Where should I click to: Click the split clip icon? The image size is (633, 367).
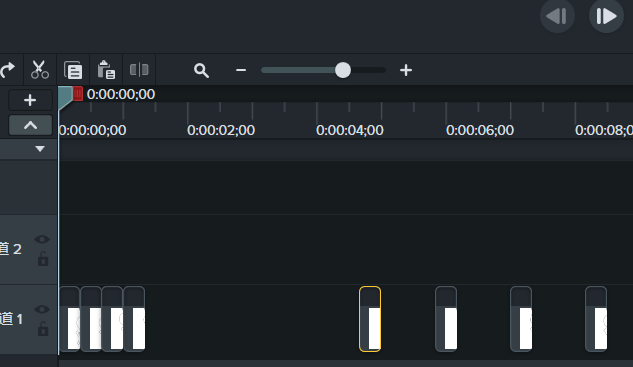(139, 70)
